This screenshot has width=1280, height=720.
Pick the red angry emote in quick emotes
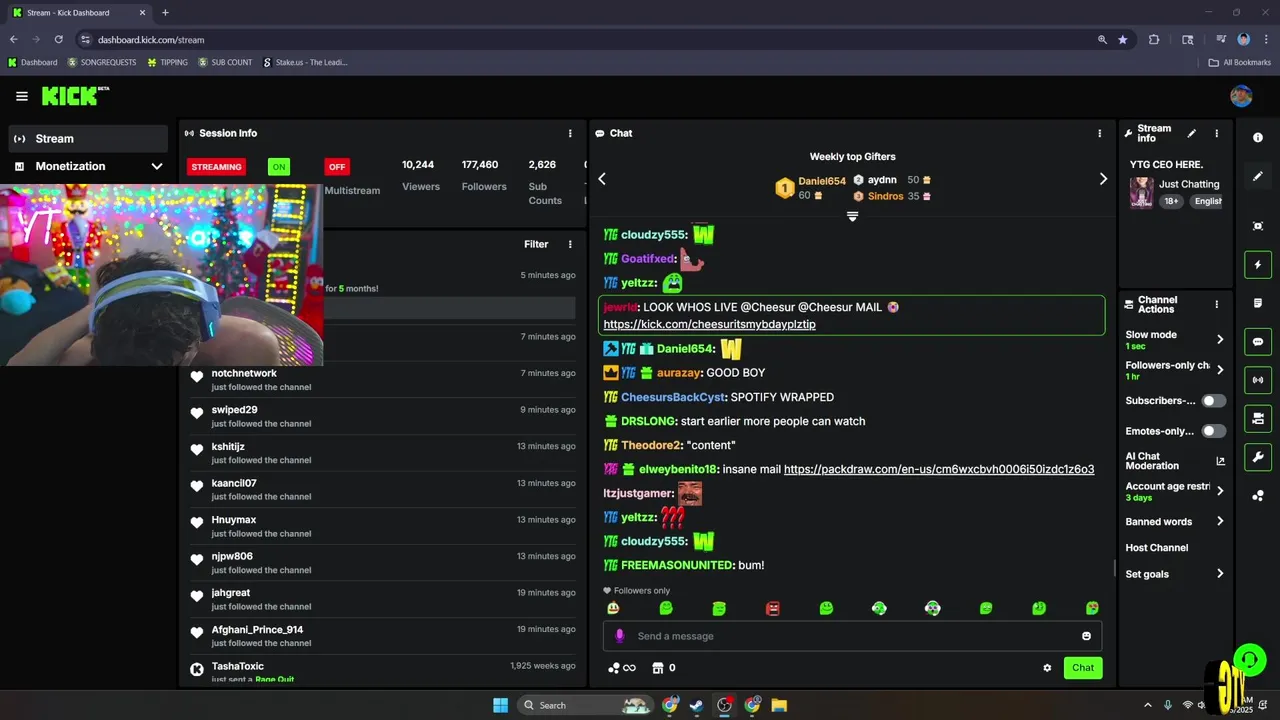point(773,608)
